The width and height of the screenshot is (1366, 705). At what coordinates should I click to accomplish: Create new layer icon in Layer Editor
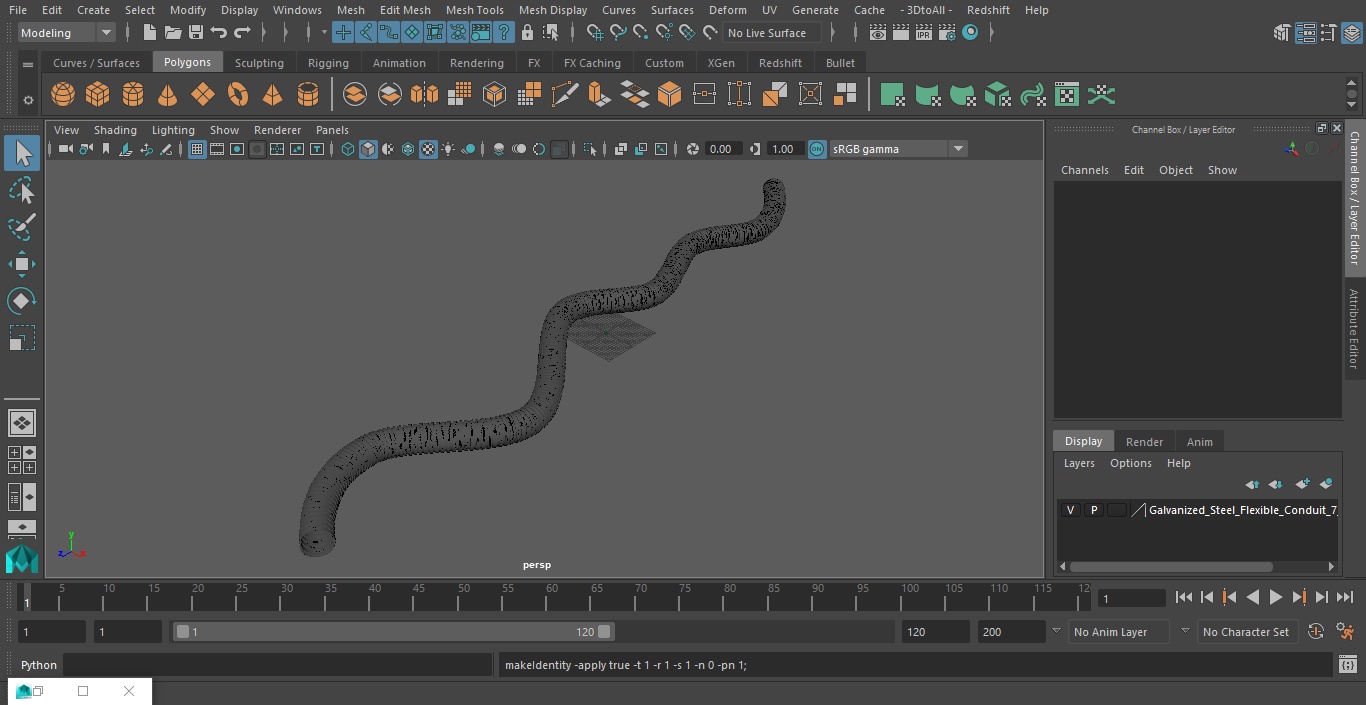tap(1302, 484)
